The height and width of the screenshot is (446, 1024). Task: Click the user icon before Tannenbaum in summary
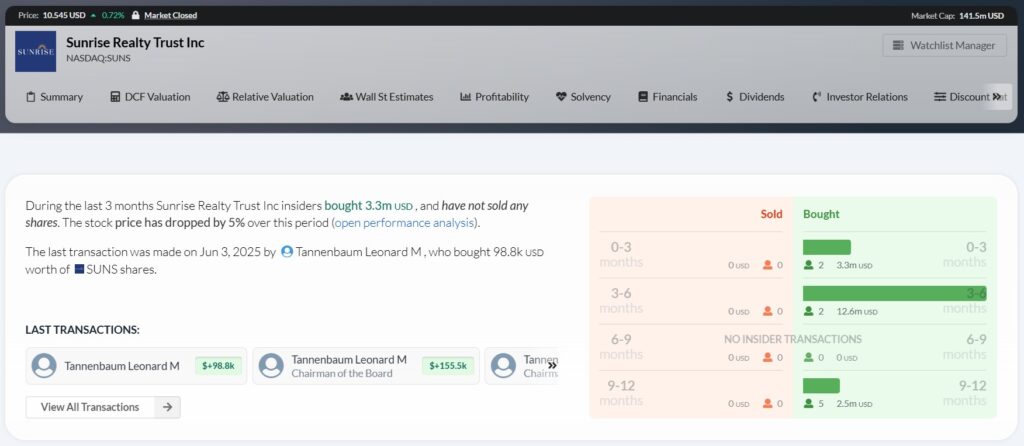pos(287,251)
